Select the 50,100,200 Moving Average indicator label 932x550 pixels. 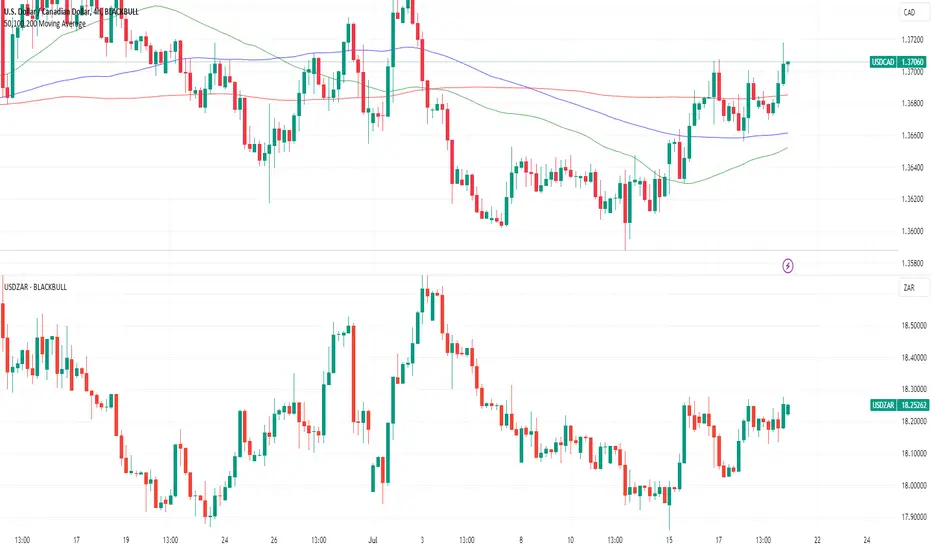[45, 24]
